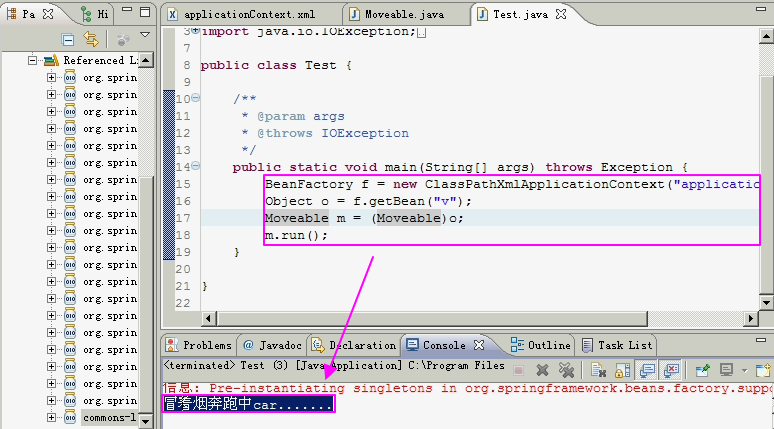The image size is (774, 429).
Task: Expand the folded import block
Action: (x=195, y=31)
